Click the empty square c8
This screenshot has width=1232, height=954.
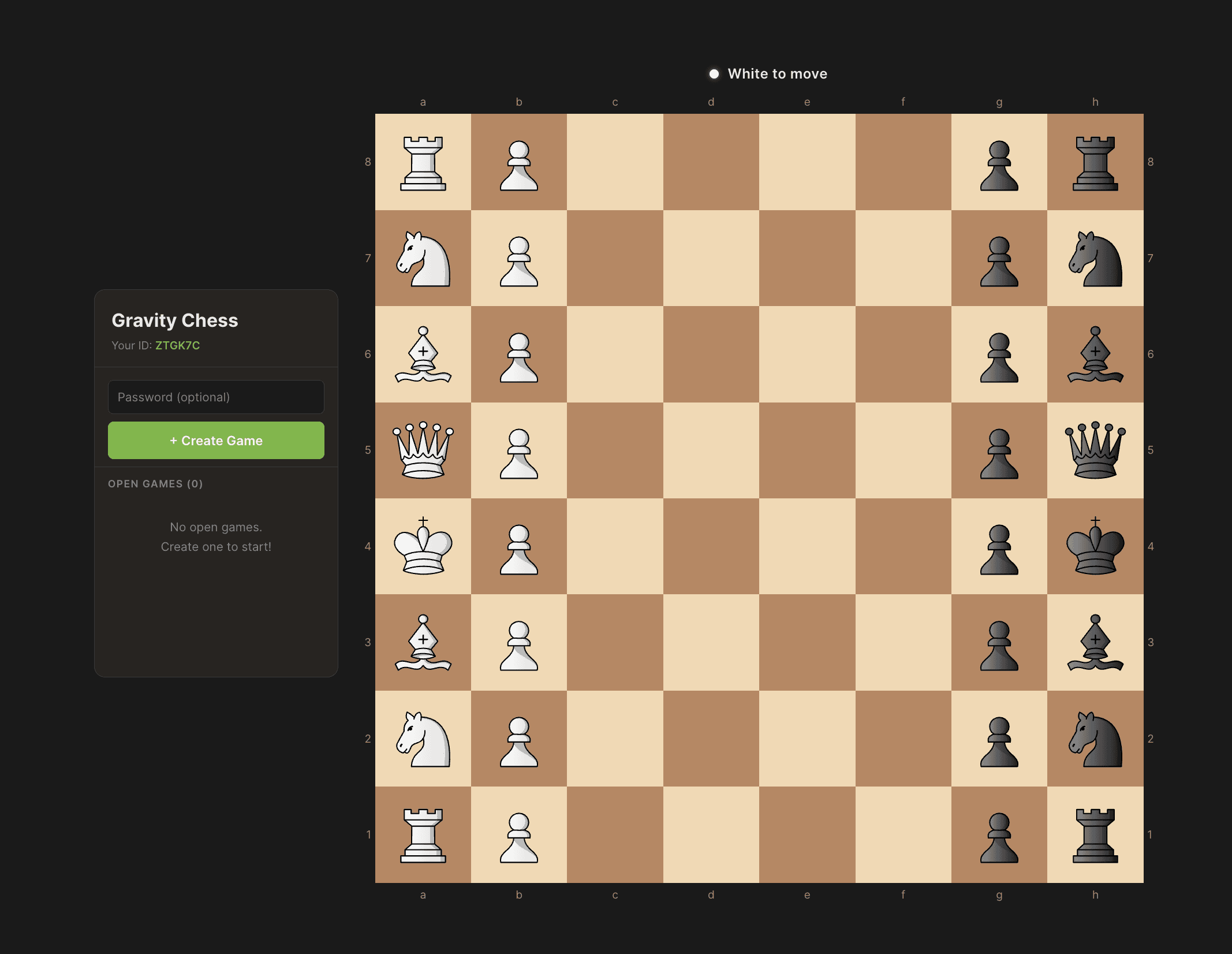615,162
